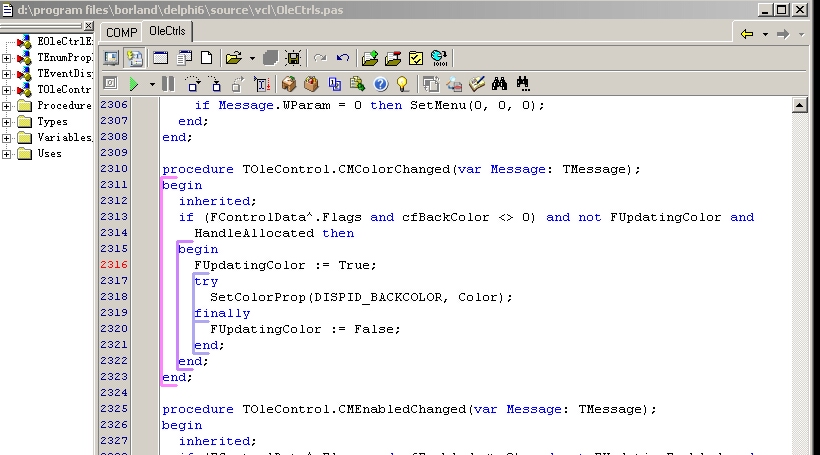Expand the Procedures folder node
The width and height of the screenshot is (820, 455).
pyautogui.click(x=7, y=105)
